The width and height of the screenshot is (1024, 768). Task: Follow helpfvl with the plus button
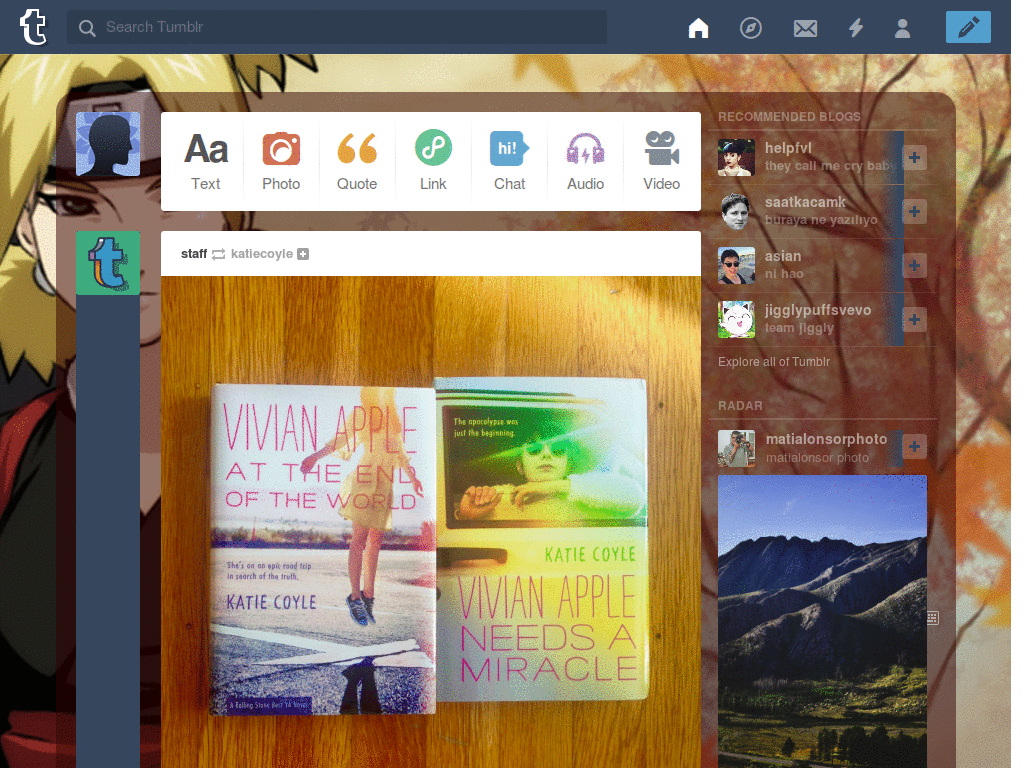click(x=914, y=157)
